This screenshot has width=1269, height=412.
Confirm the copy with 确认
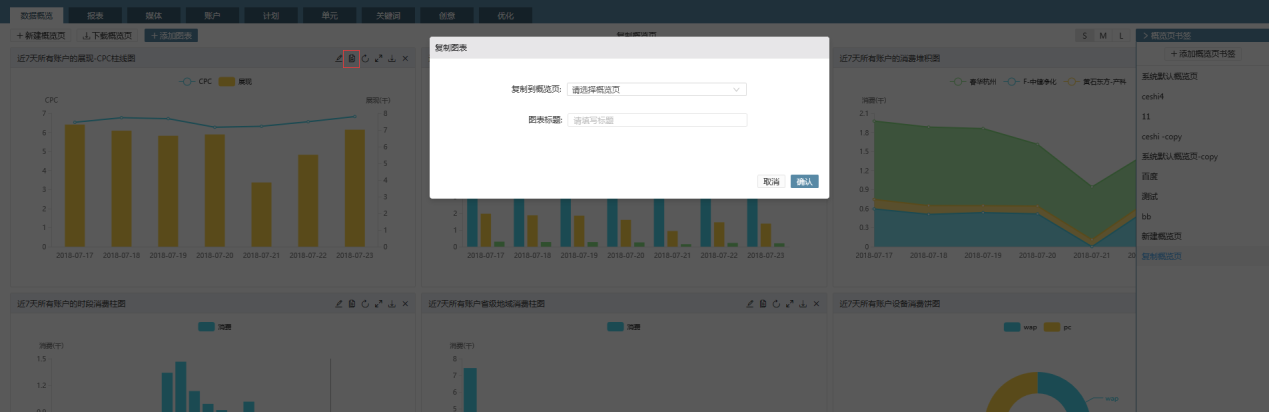[804, 181]
